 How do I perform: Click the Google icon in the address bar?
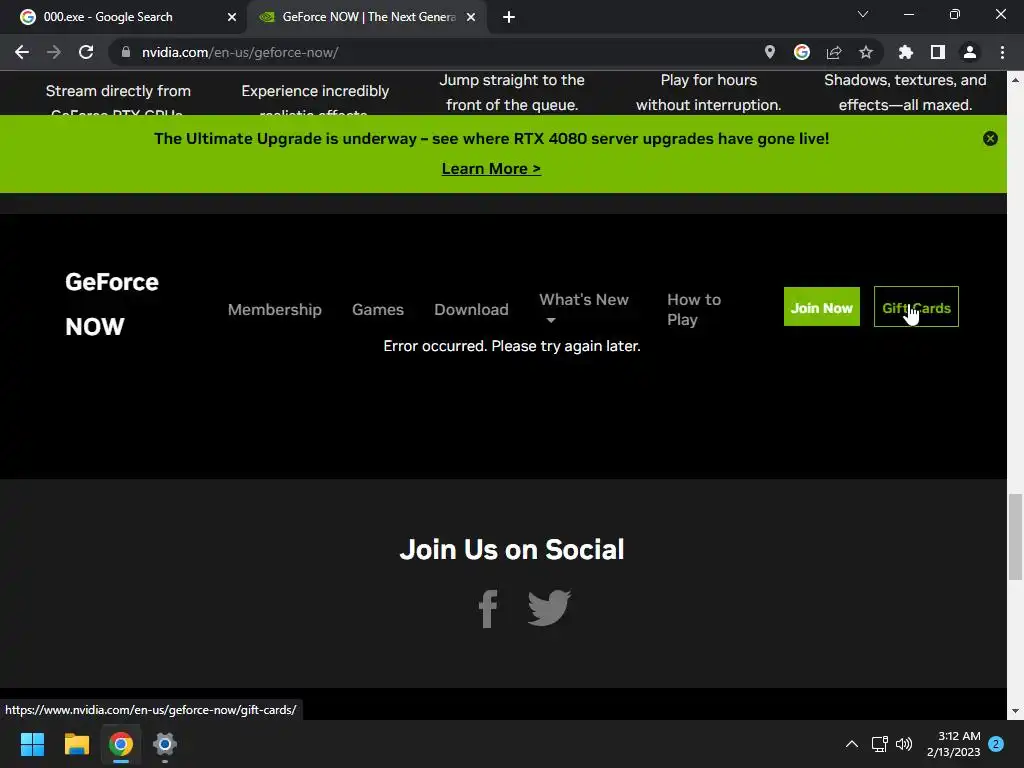[802, 52]
